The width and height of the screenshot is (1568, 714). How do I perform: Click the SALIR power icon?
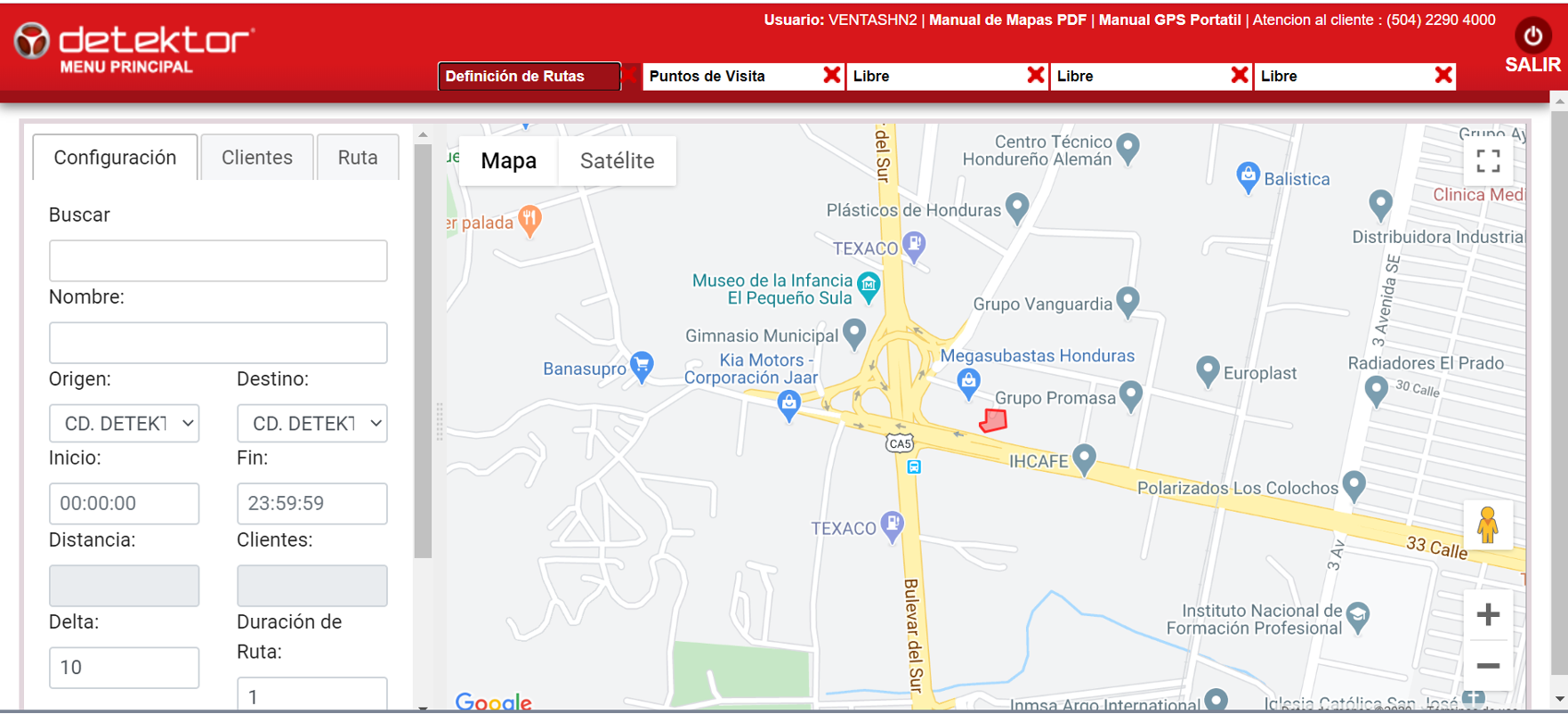click(1532, 36)
